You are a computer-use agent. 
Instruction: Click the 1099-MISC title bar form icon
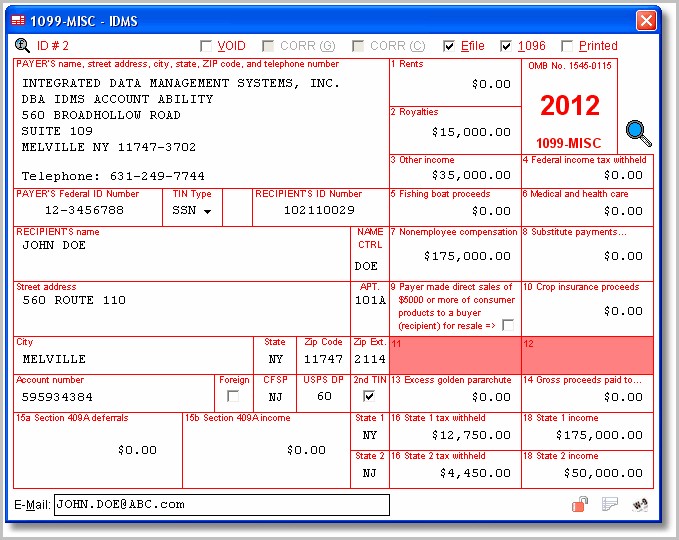point(18,20)
